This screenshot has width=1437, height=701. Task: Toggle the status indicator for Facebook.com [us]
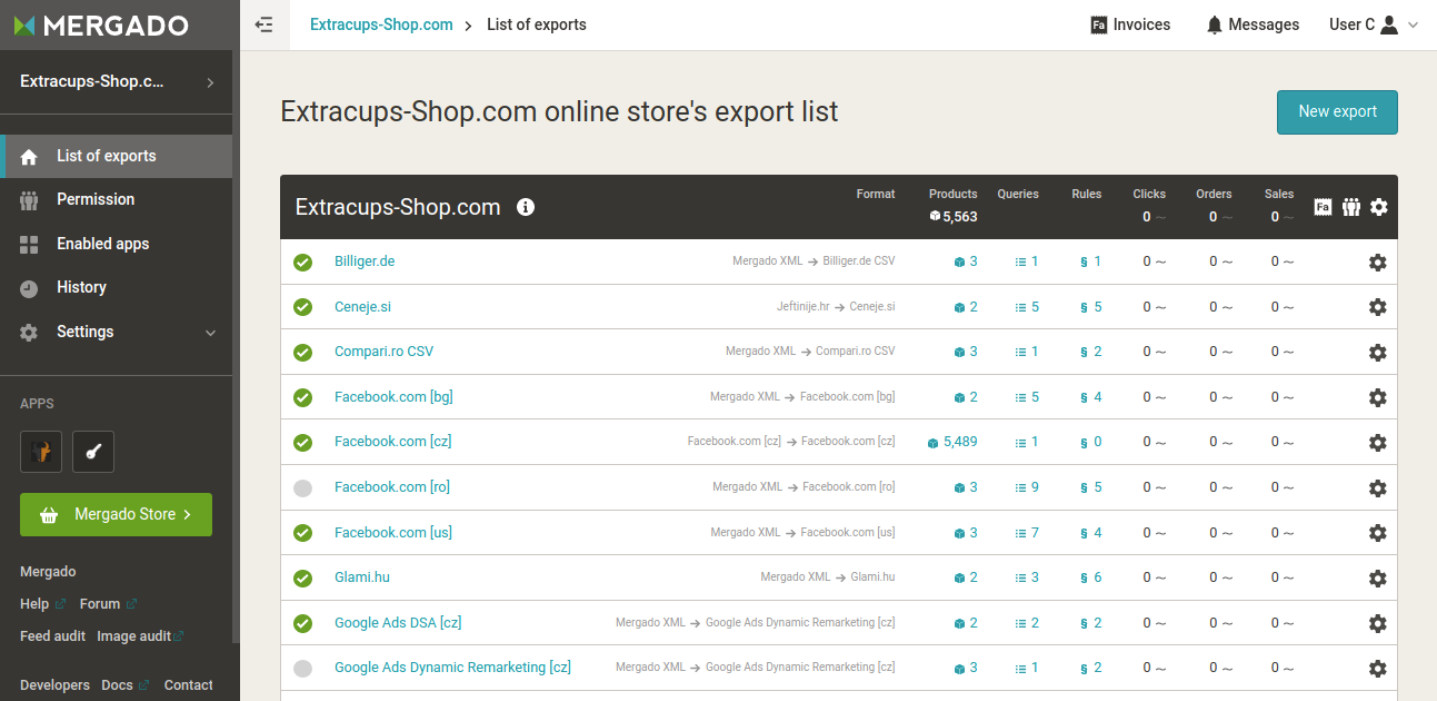(303, 533)
